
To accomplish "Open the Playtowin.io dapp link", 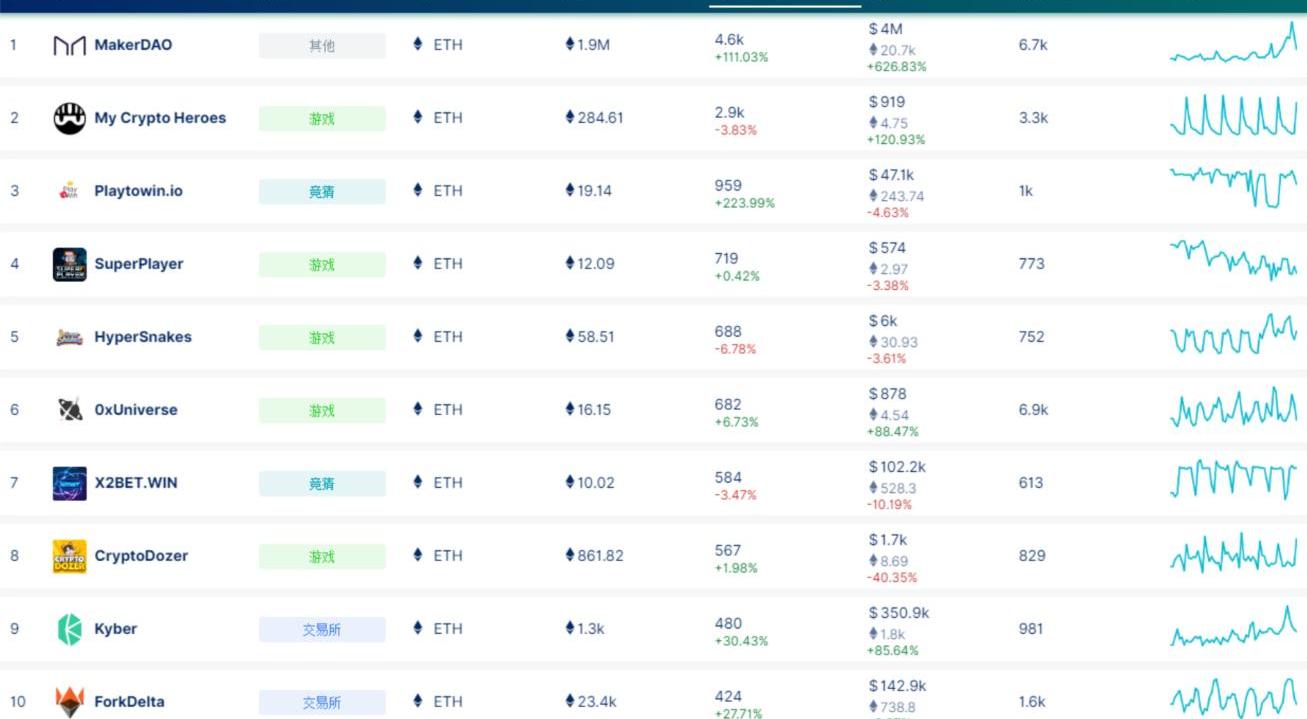I will [x=138, y=191].
